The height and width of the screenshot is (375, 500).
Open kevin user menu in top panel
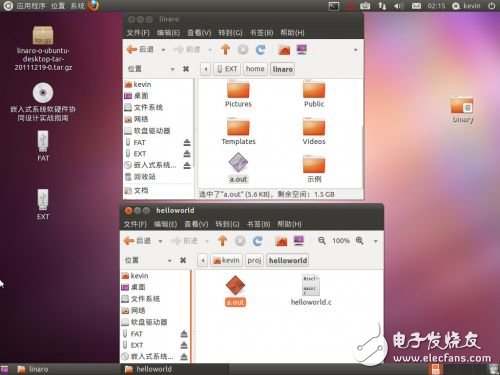click(x=466, y=6)
